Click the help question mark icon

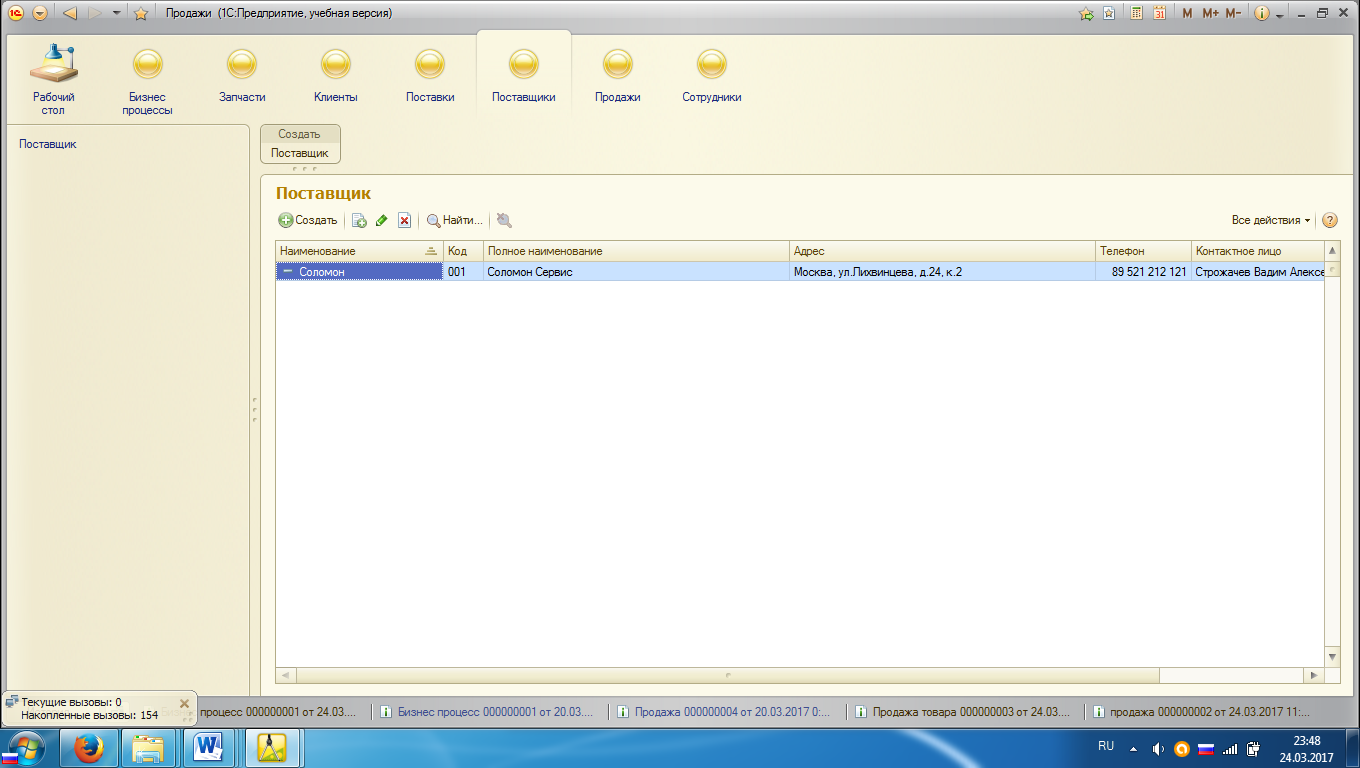point(1330,220)
